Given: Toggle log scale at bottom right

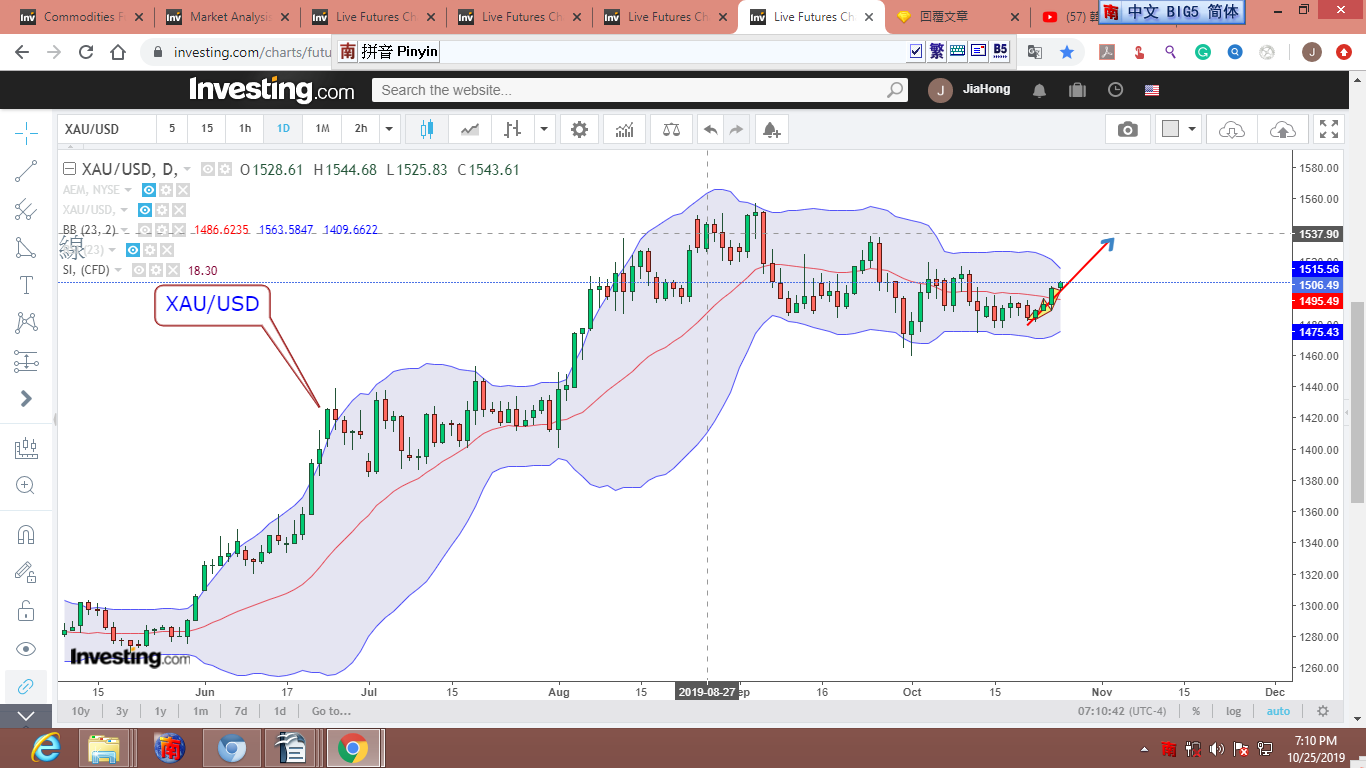Looking at the screenshot, I should [1233, 711].
